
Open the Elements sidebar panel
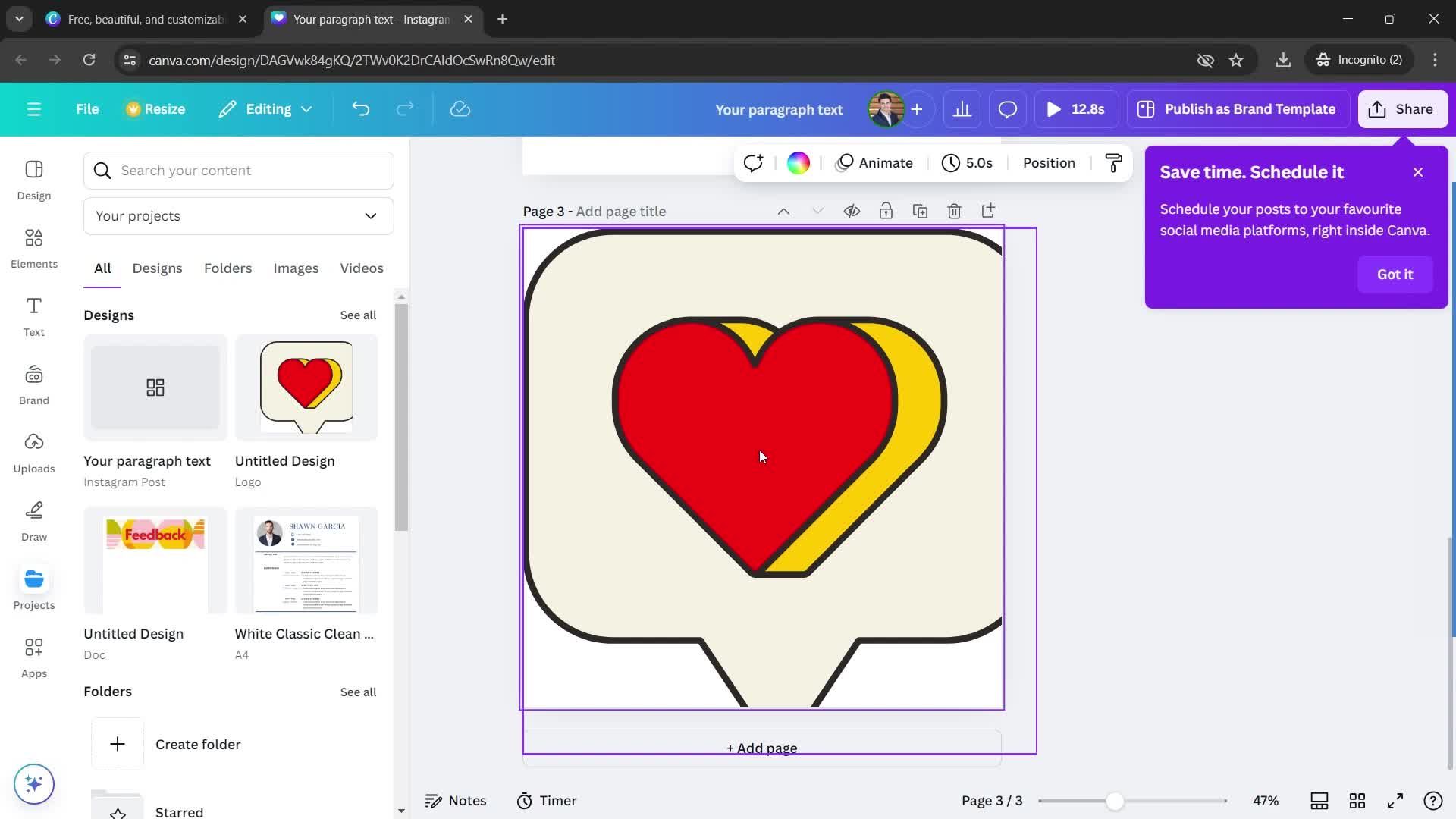(x=34, y=249)
